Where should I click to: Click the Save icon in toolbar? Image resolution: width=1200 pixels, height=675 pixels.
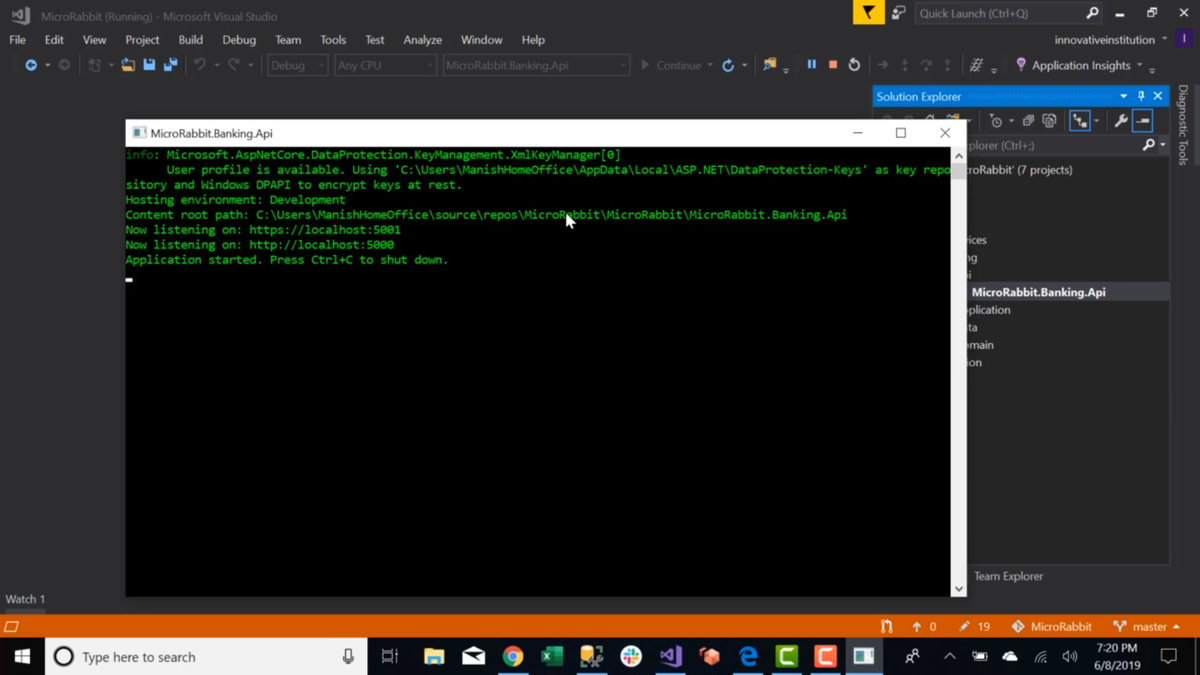coord(149,65)
